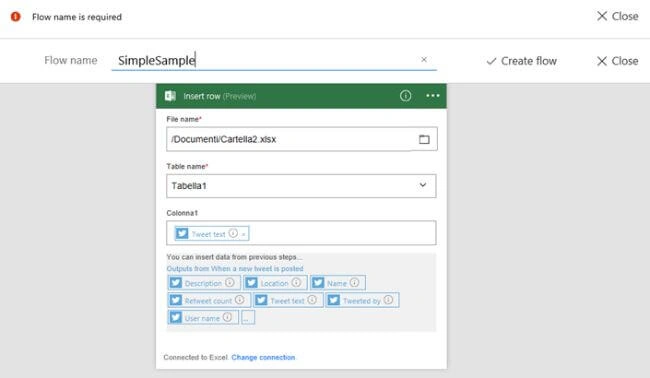650x378 pixels.
Task: Expand the Table name dropdown
Action: click(301, 186)
